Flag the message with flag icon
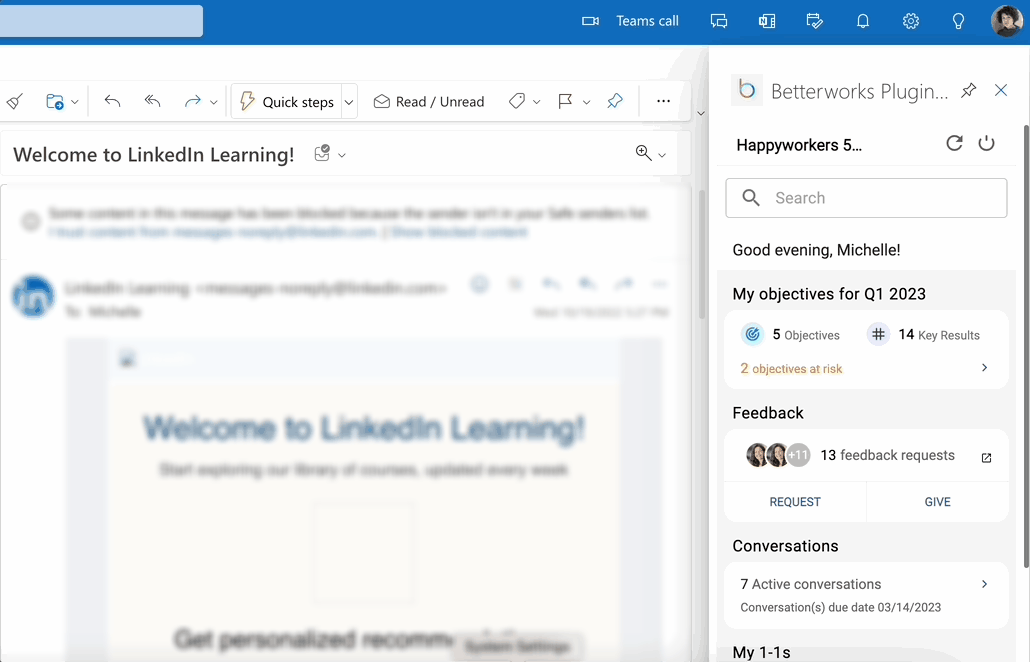1030x662 pixels. point(565,101)
